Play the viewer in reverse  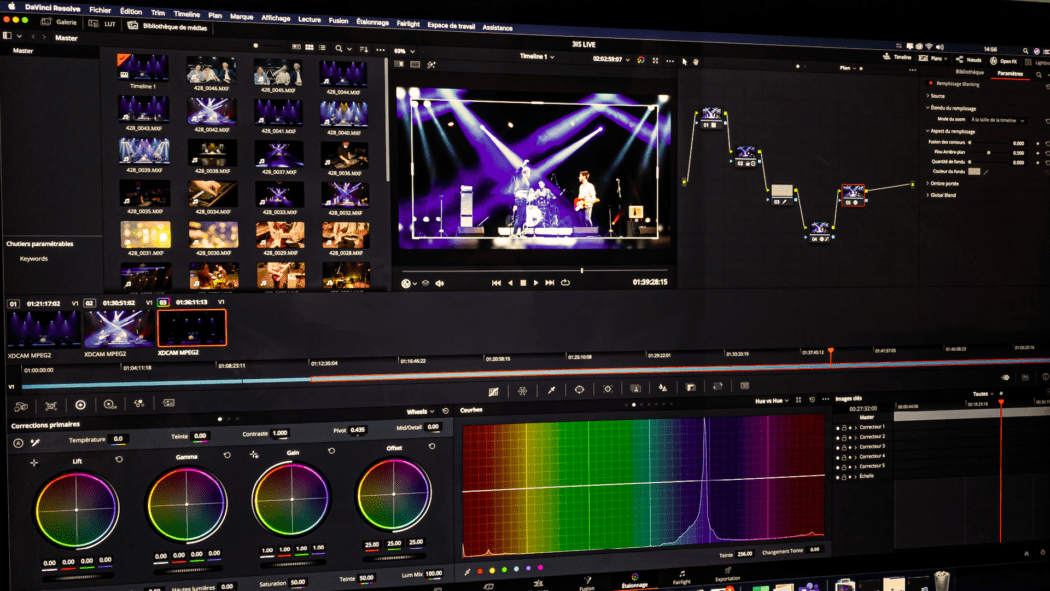click(x=510, y=283)
